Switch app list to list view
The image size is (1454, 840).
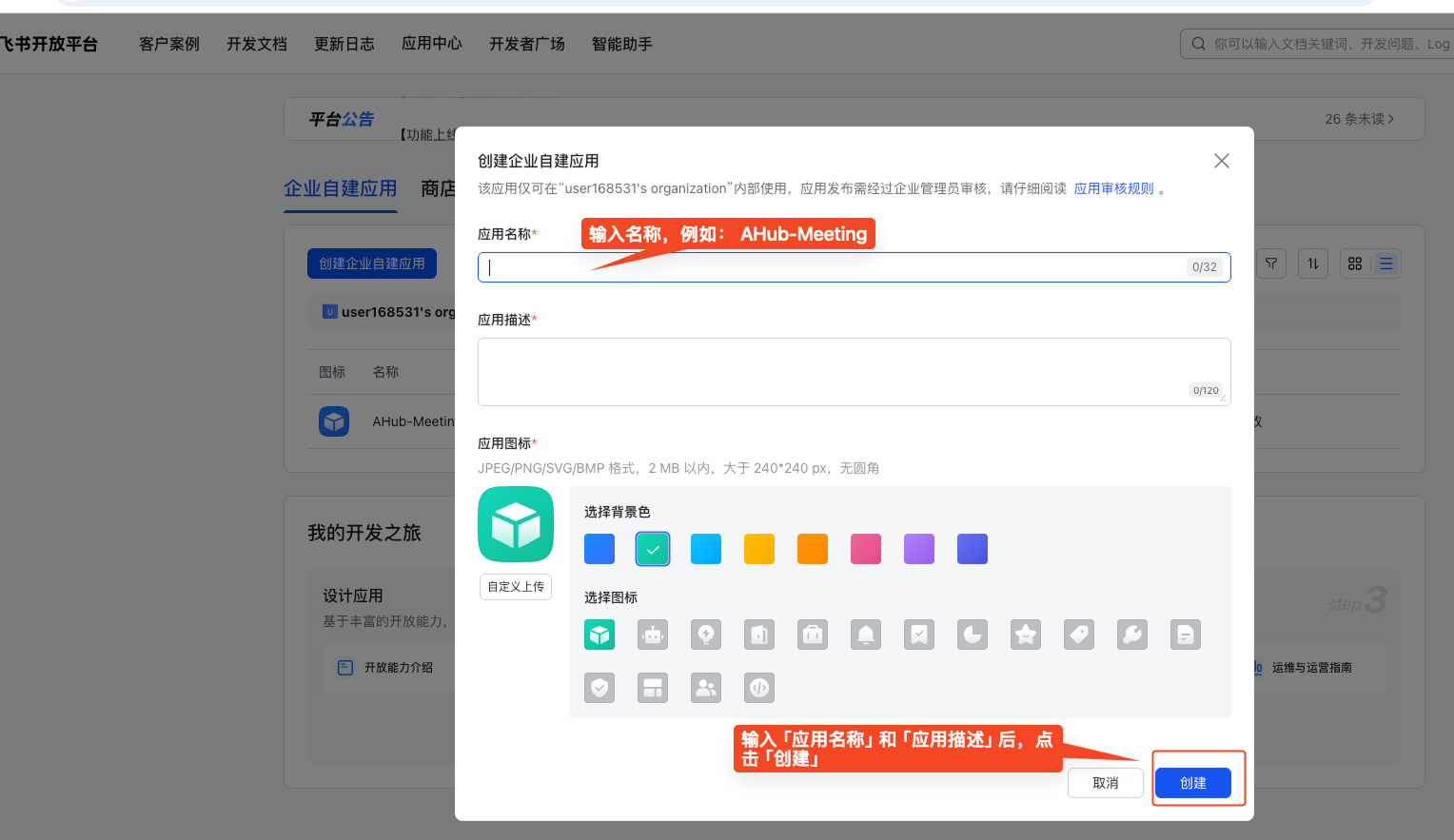click(1385, 264)
